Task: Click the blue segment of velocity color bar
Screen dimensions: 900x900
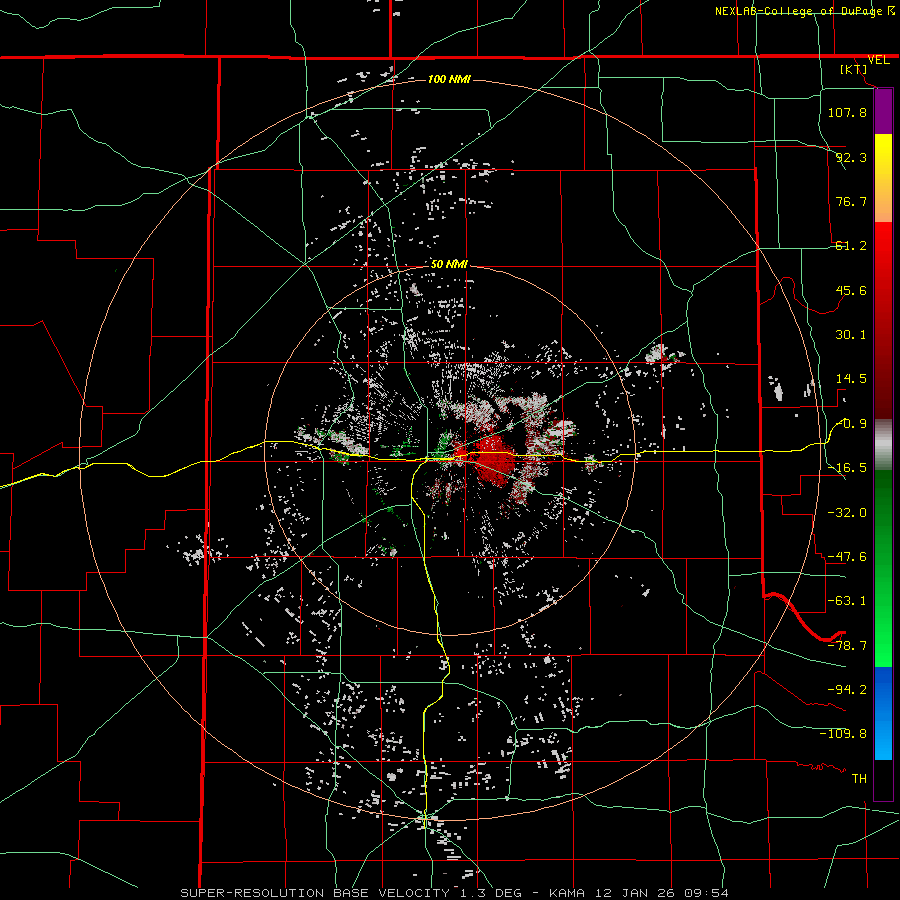Action: (x=883, y=713)
